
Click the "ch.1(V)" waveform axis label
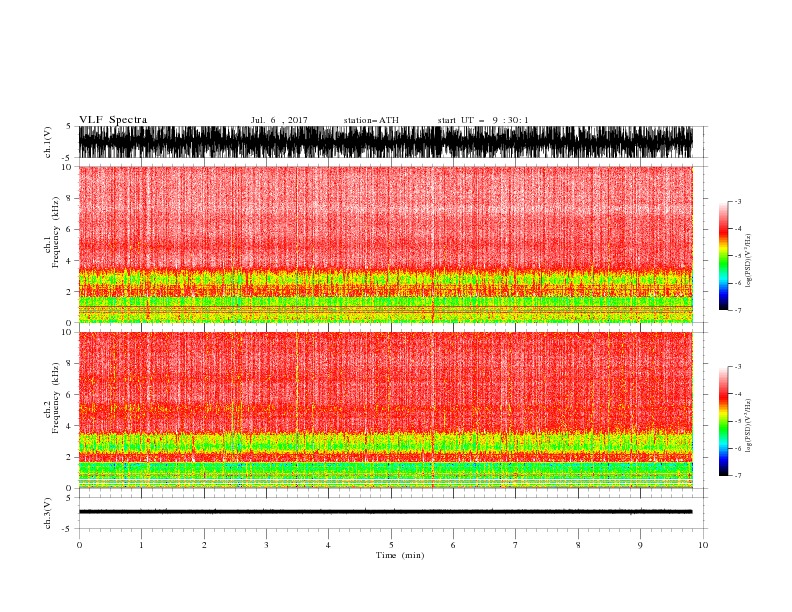48,142
